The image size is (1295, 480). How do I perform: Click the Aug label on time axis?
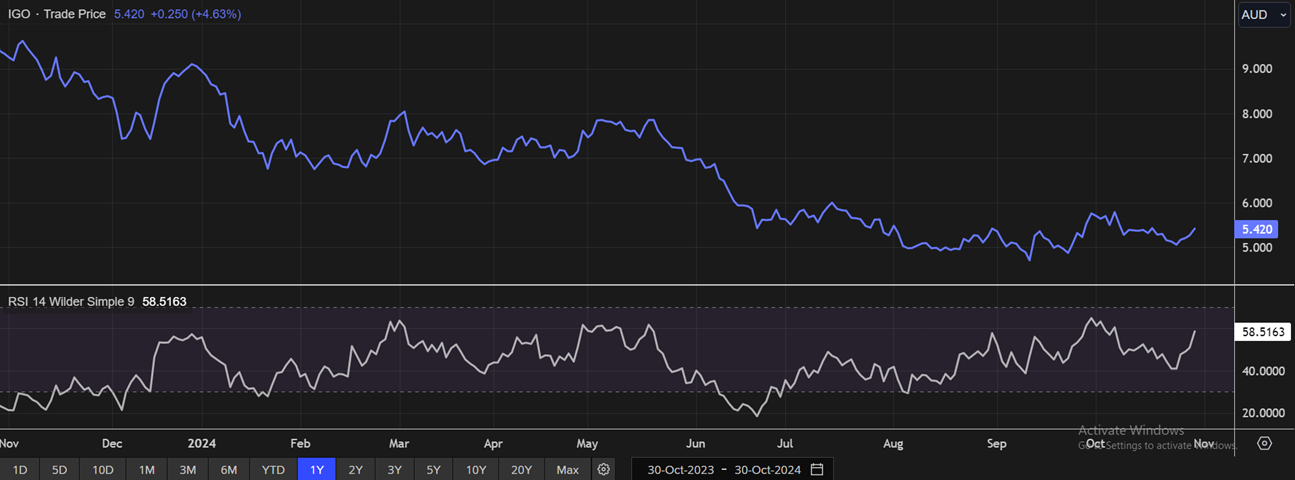[x=893, y=443]
